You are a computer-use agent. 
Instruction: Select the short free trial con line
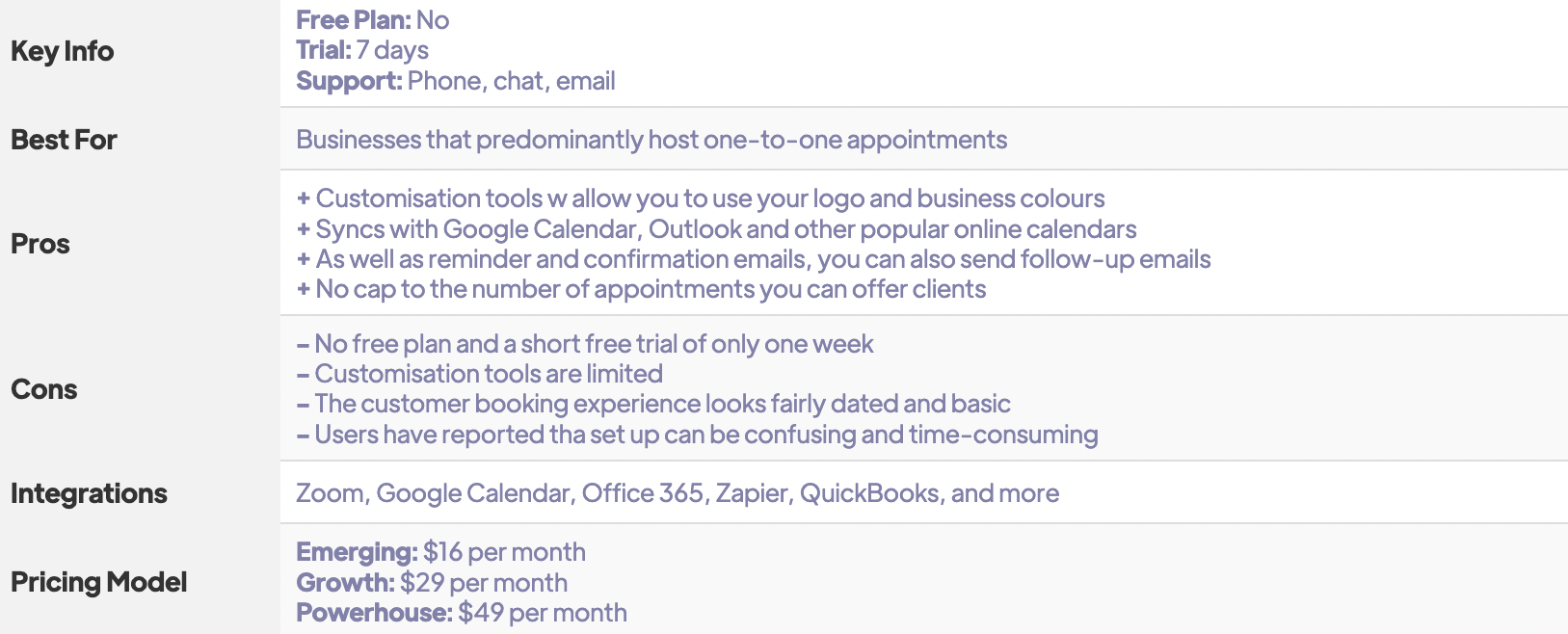coord(585,344)
